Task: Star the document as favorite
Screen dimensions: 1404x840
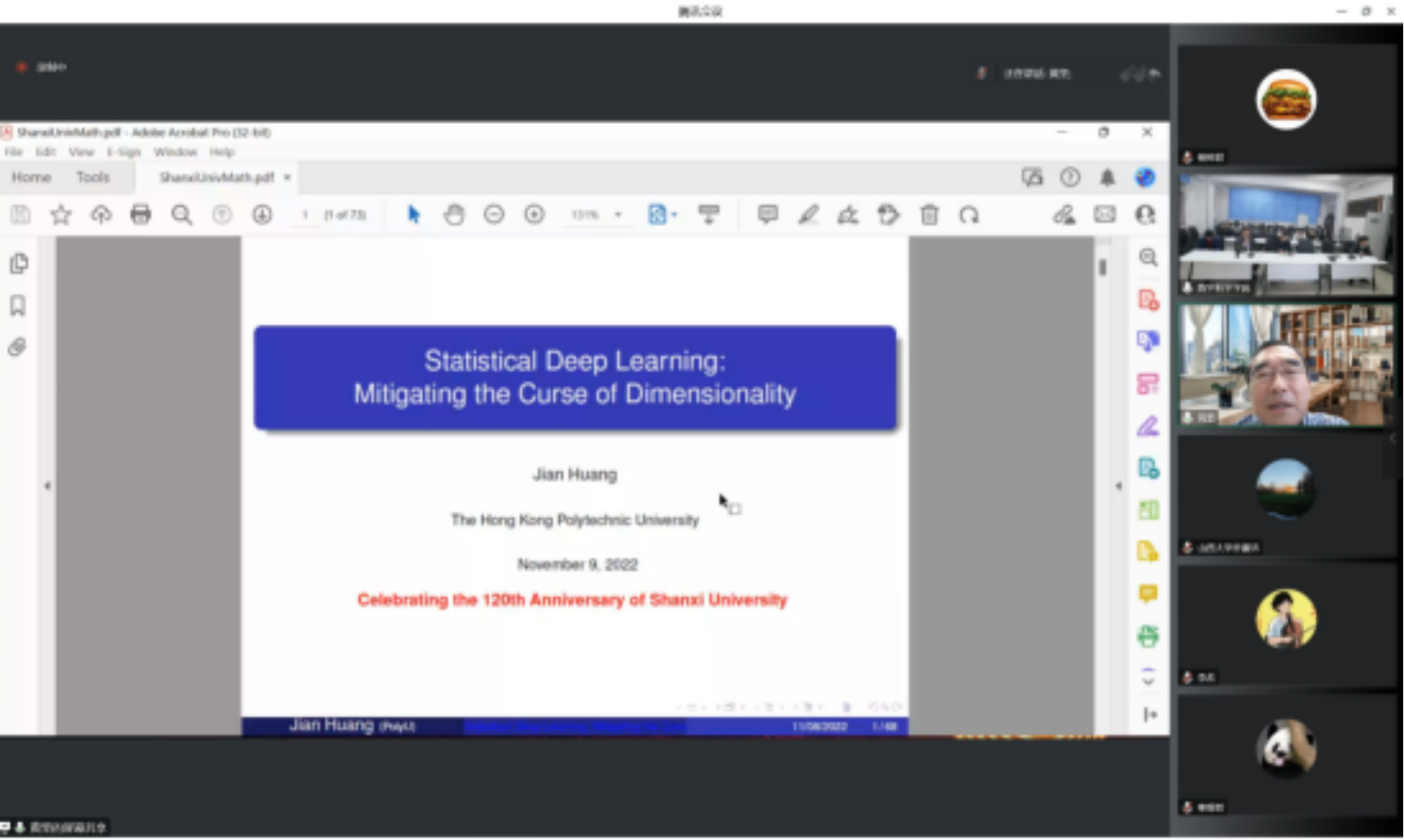Action: (61, 215)
